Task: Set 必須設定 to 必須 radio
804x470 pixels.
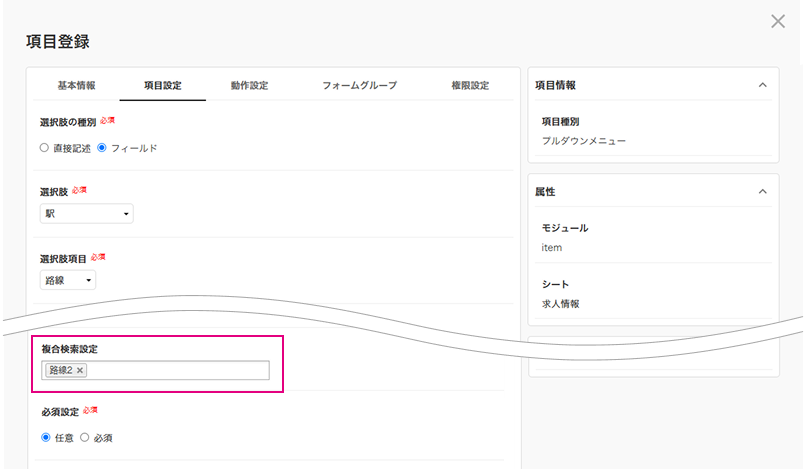Action: pyautogui.click(x=85, y=437)
